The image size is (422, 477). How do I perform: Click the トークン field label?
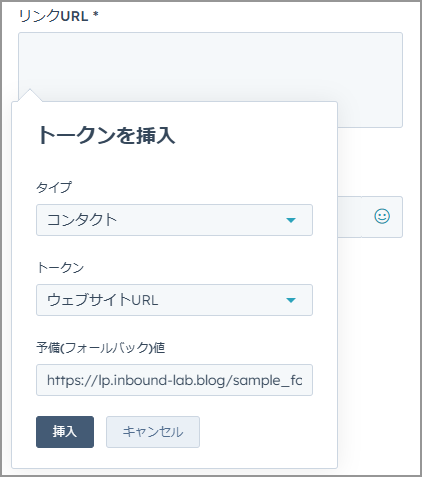[60, 268]
